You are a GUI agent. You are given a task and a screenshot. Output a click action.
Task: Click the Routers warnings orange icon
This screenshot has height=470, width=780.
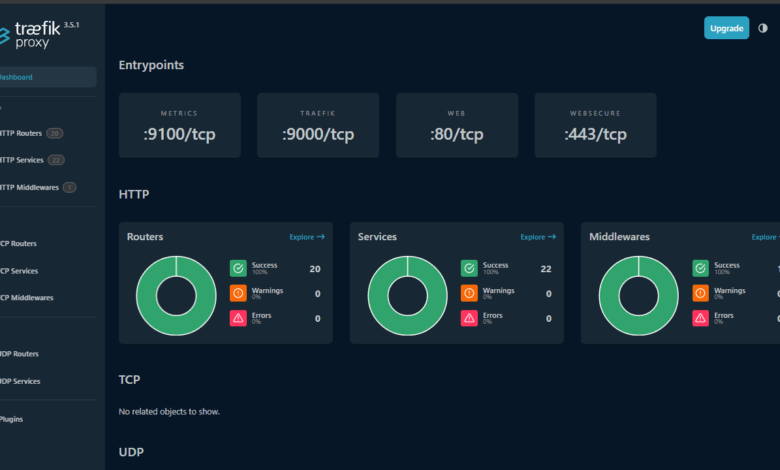coord(238,293)
